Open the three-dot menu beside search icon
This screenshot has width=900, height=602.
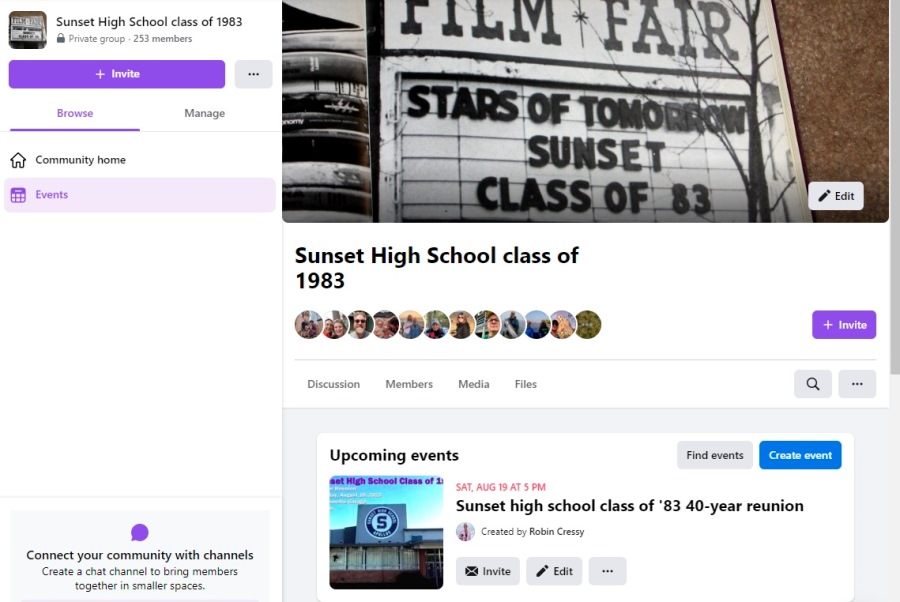click(857, 384)
